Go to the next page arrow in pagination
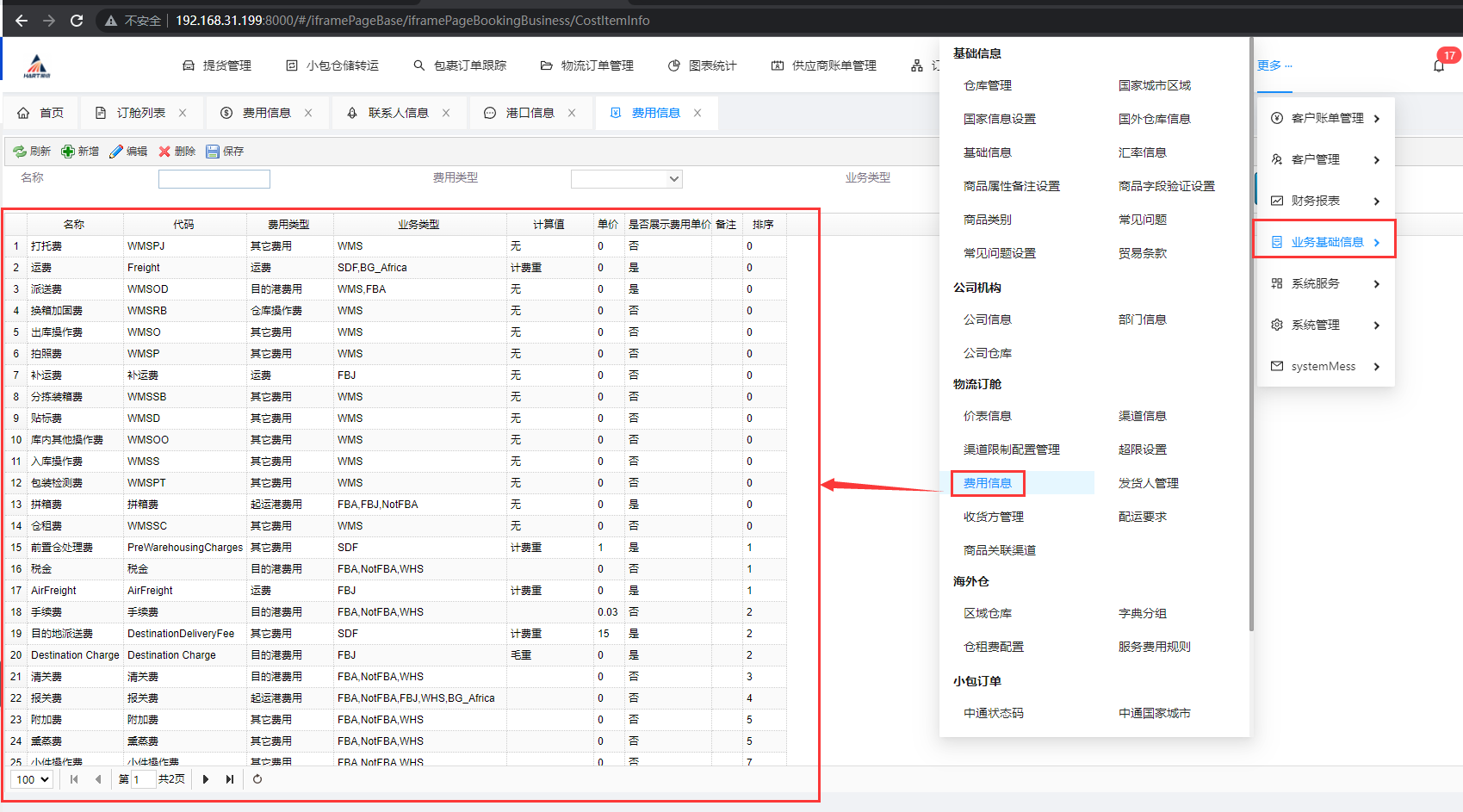This screenshot has width=1463, height=812. [206, 779]
